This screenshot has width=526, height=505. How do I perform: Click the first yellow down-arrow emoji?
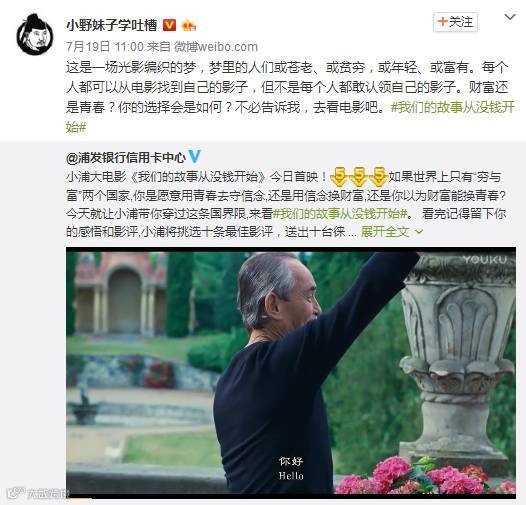click(x=339, y=176)
